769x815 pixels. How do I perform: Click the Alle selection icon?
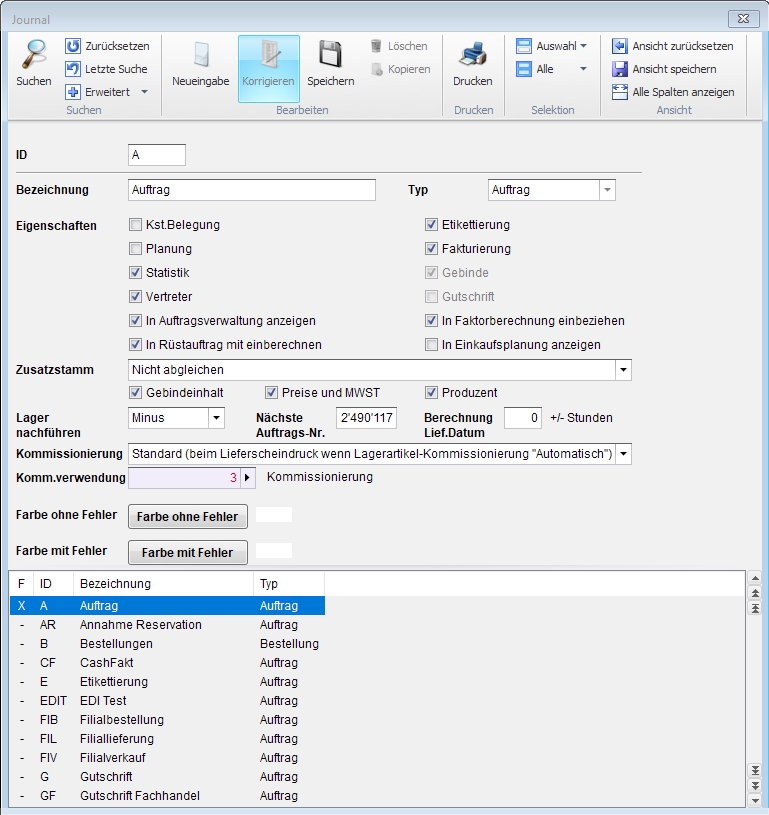click(524, 69)
